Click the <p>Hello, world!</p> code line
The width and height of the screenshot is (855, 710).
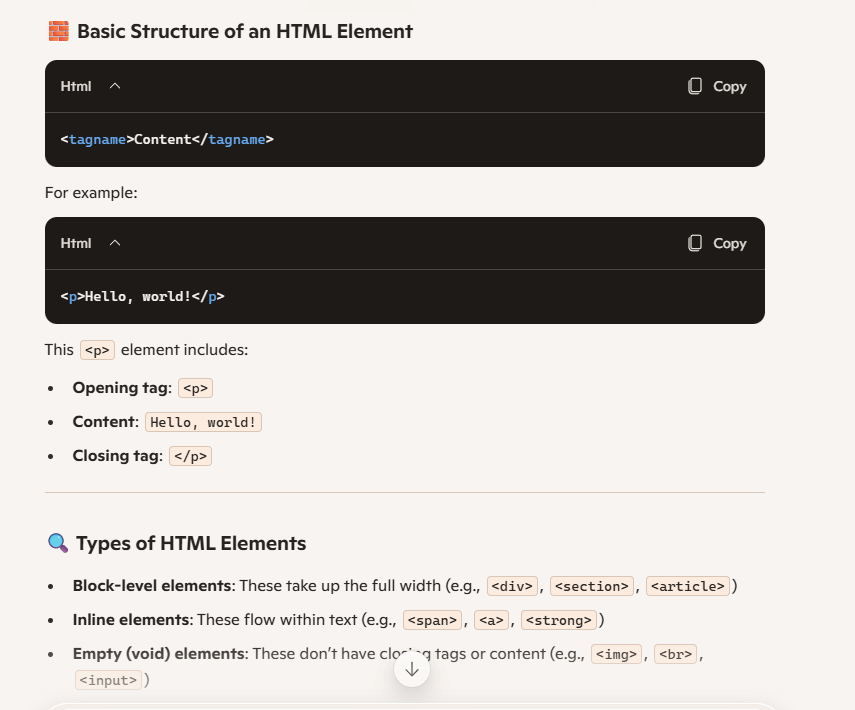(142, 296)
